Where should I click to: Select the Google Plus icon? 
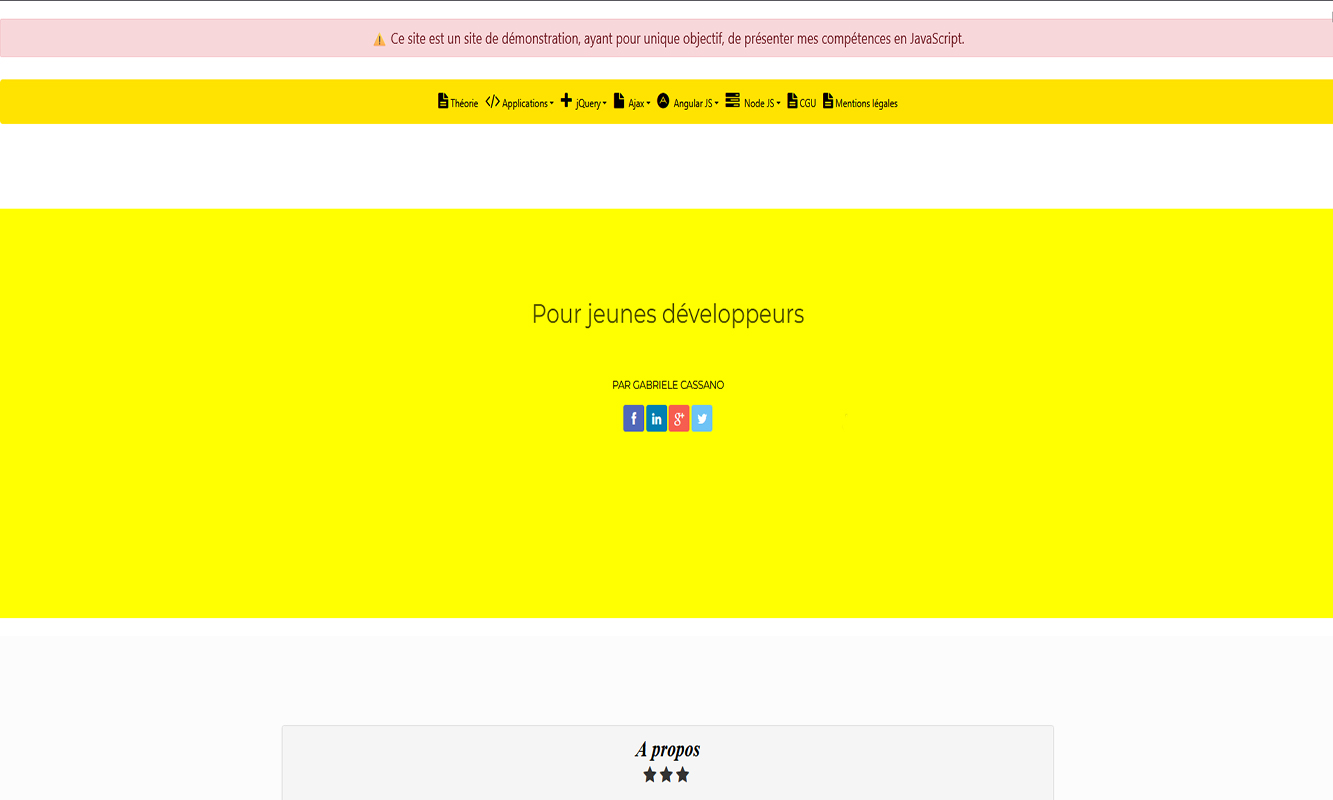click(679, 418)
